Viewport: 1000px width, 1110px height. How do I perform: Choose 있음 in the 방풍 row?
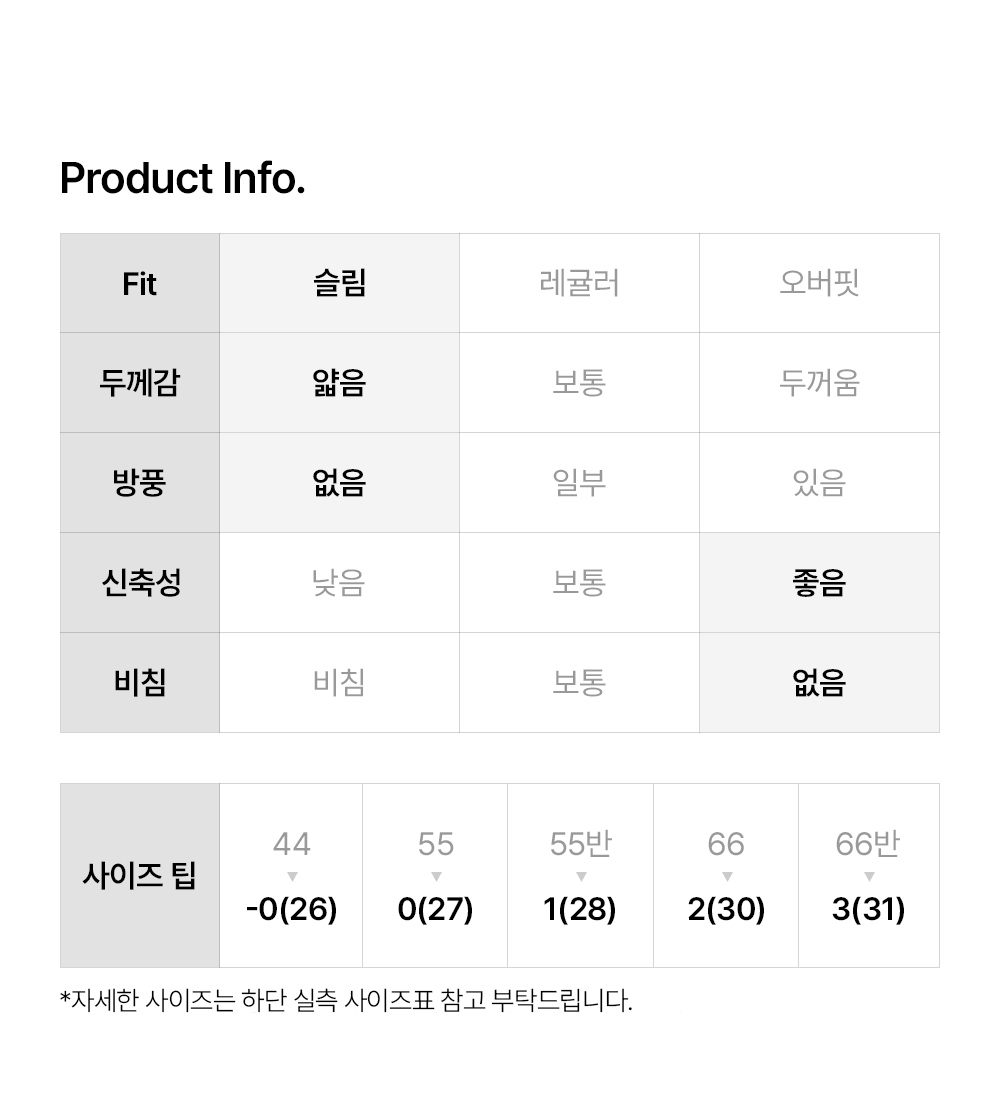pos(819,483)
